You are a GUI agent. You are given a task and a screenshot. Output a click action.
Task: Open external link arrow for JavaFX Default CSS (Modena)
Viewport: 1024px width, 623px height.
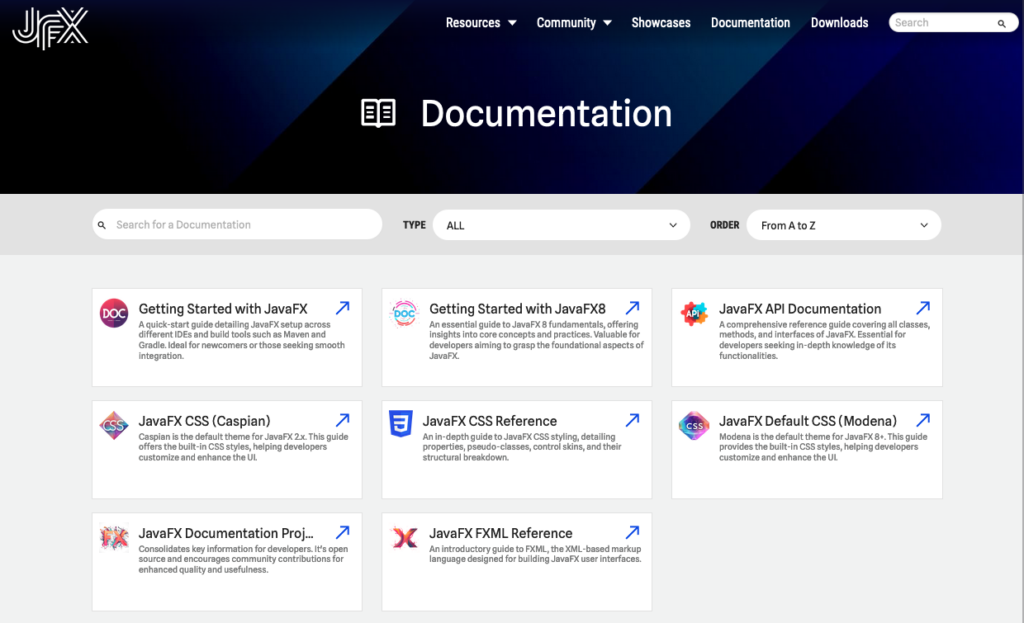pos(923,420)
